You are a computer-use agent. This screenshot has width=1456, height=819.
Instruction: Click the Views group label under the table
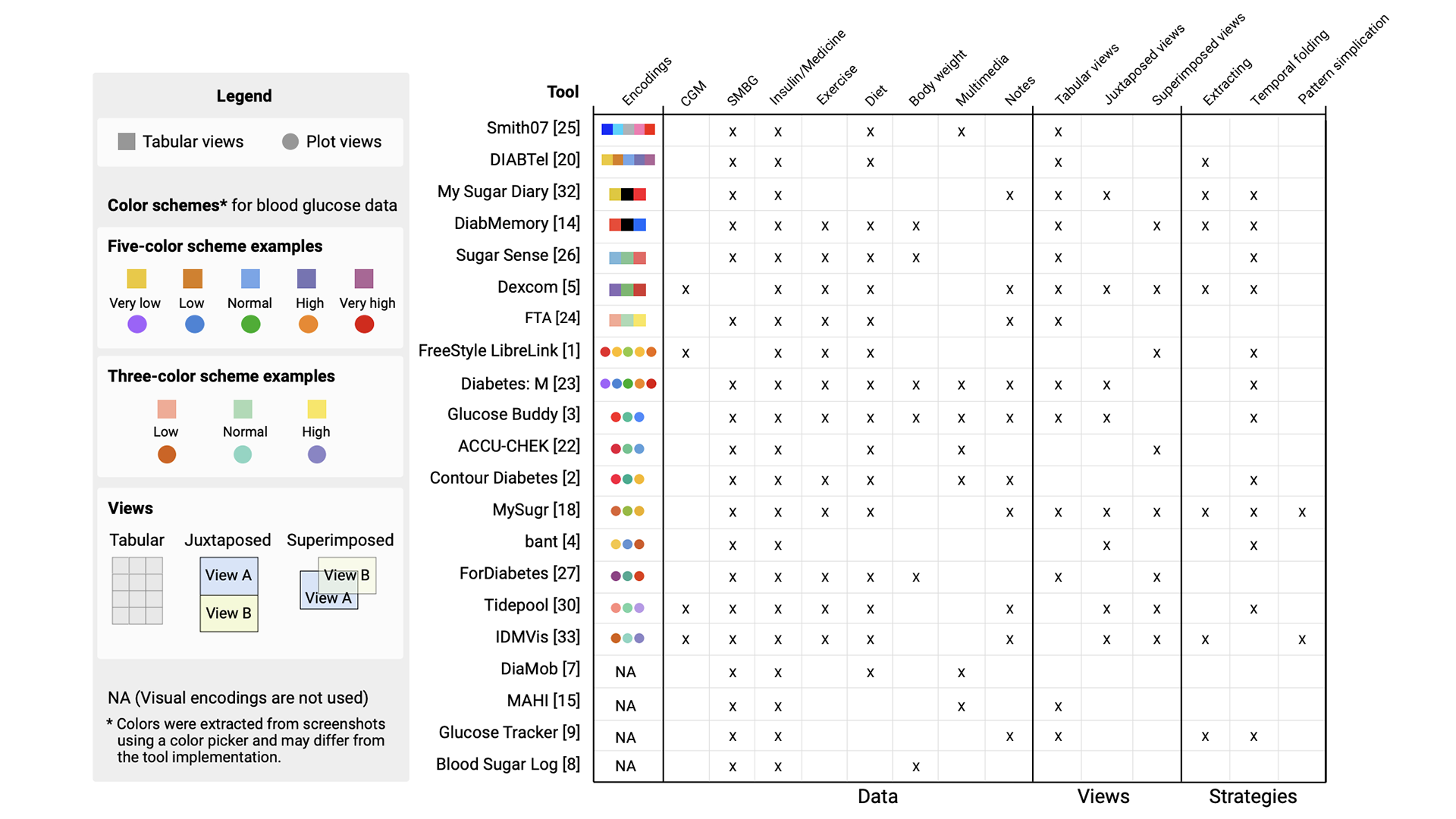click(1103, 797)
